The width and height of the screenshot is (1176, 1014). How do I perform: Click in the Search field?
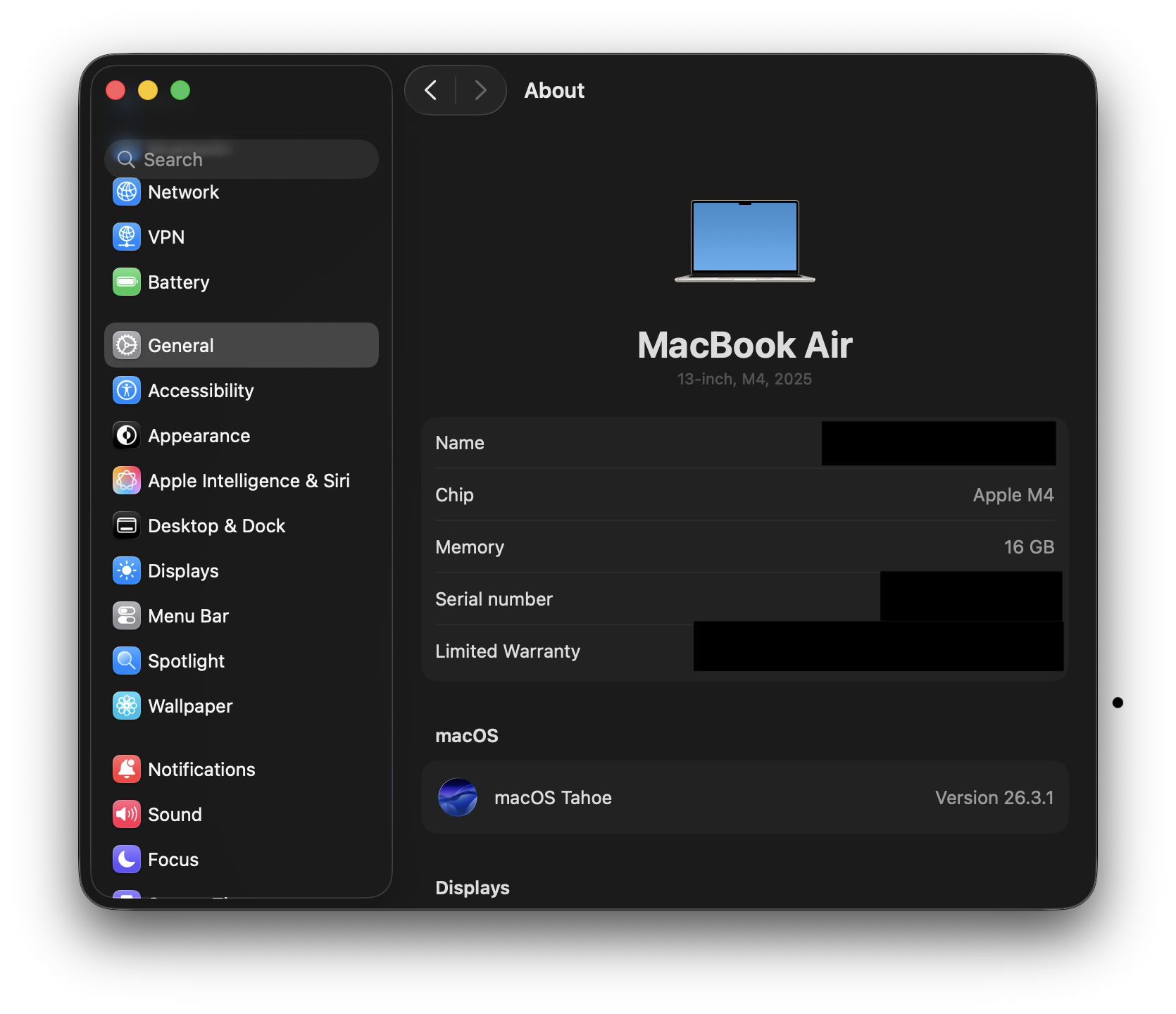pyautogui.click(x=242, y=159)
